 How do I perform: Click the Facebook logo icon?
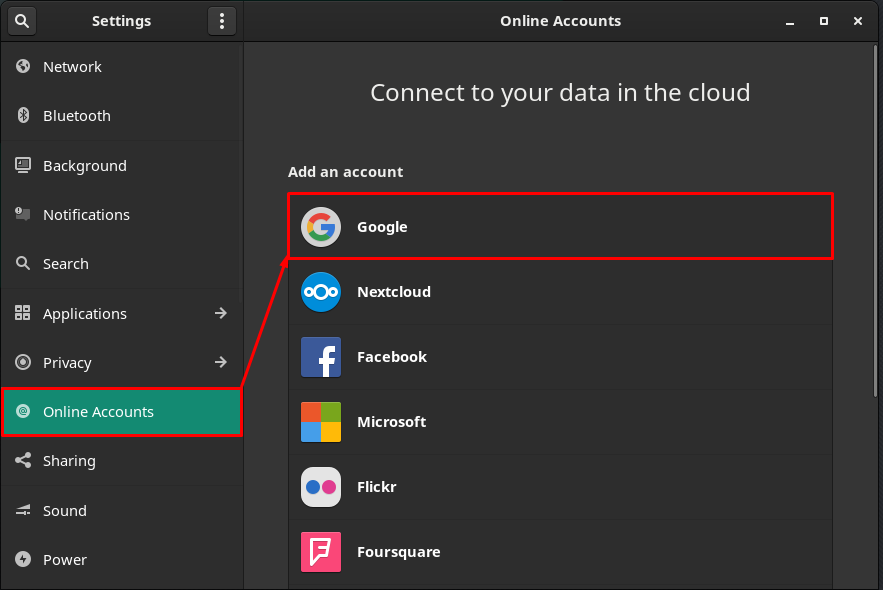[321, 357]
